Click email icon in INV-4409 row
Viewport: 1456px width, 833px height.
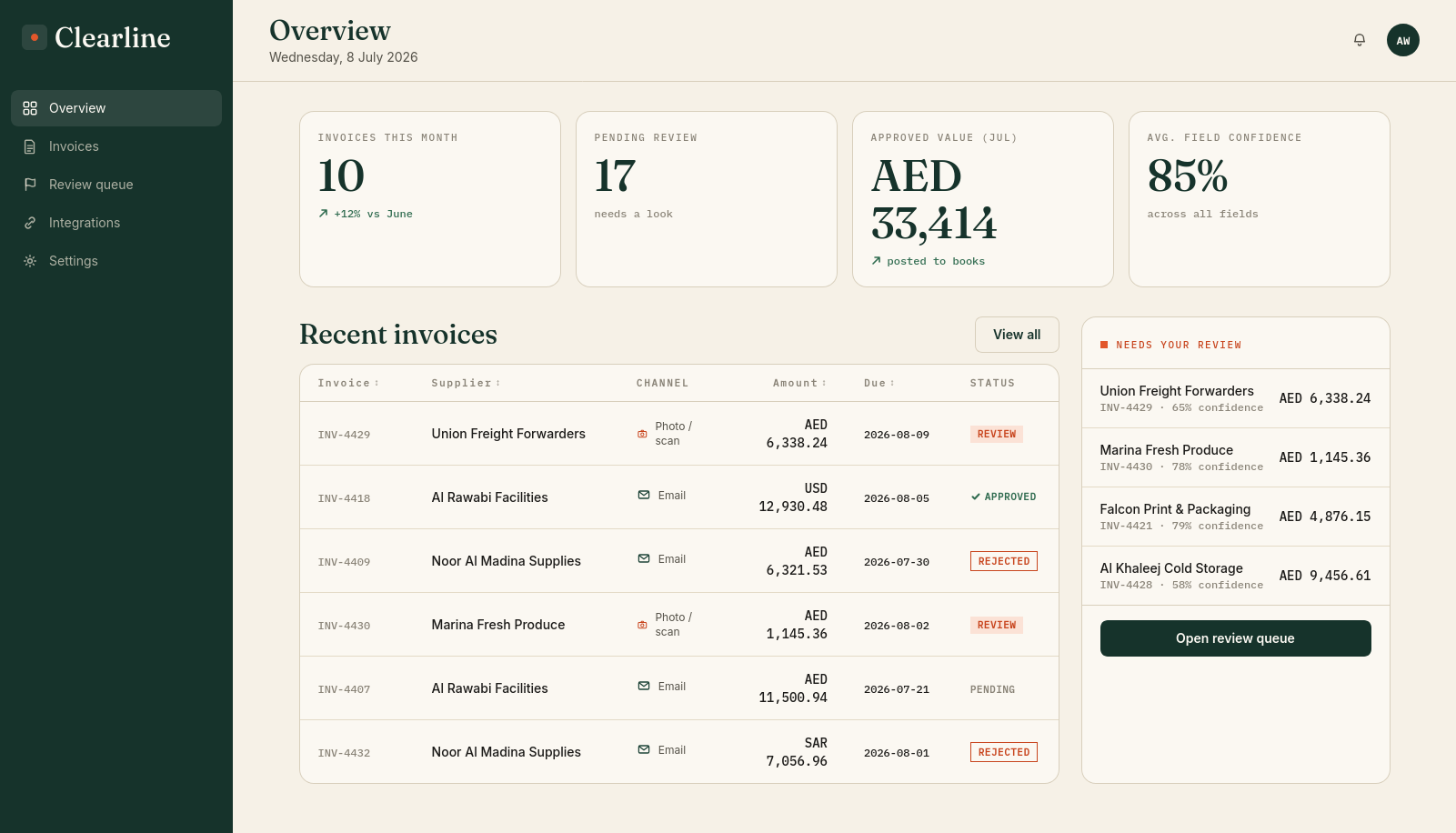click(644, 559)
